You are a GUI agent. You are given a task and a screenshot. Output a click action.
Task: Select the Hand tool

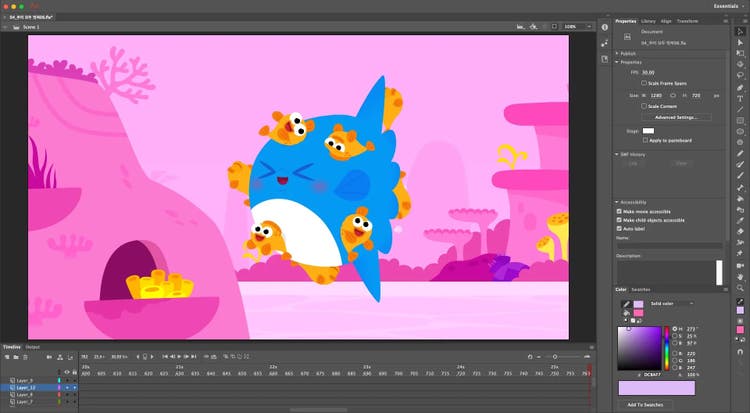click(740, 277)
